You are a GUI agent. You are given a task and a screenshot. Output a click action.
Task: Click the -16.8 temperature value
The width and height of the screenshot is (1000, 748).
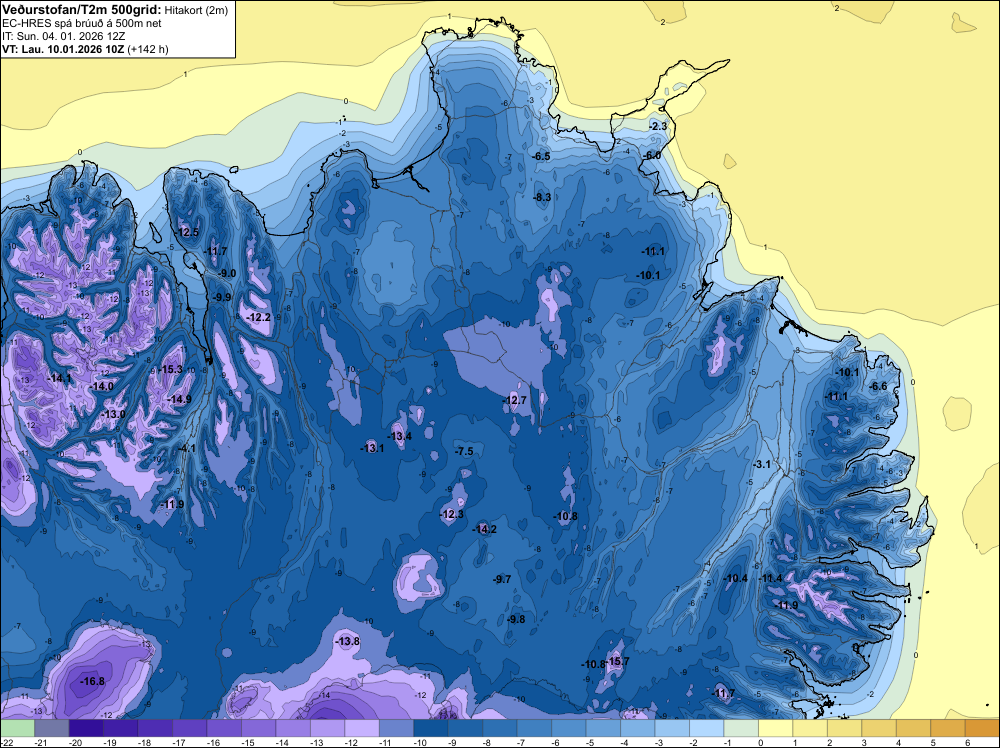tap(92, 681)
